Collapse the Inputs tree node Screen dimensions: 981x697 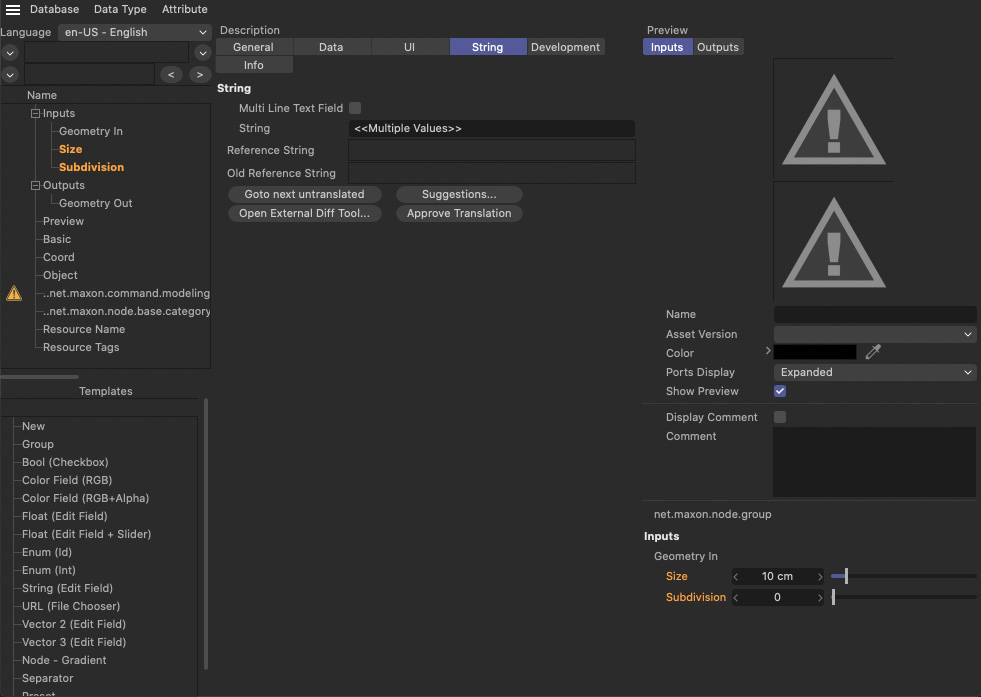click(36, 114)
